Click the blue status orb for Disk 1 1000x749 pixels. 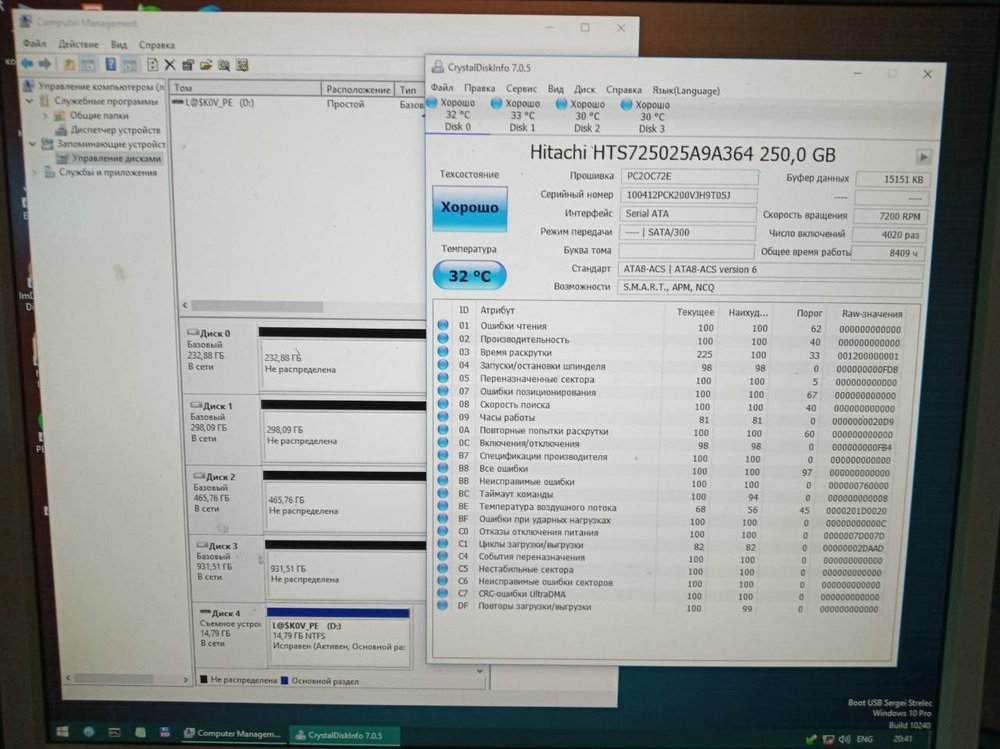(x=496, y=103)
